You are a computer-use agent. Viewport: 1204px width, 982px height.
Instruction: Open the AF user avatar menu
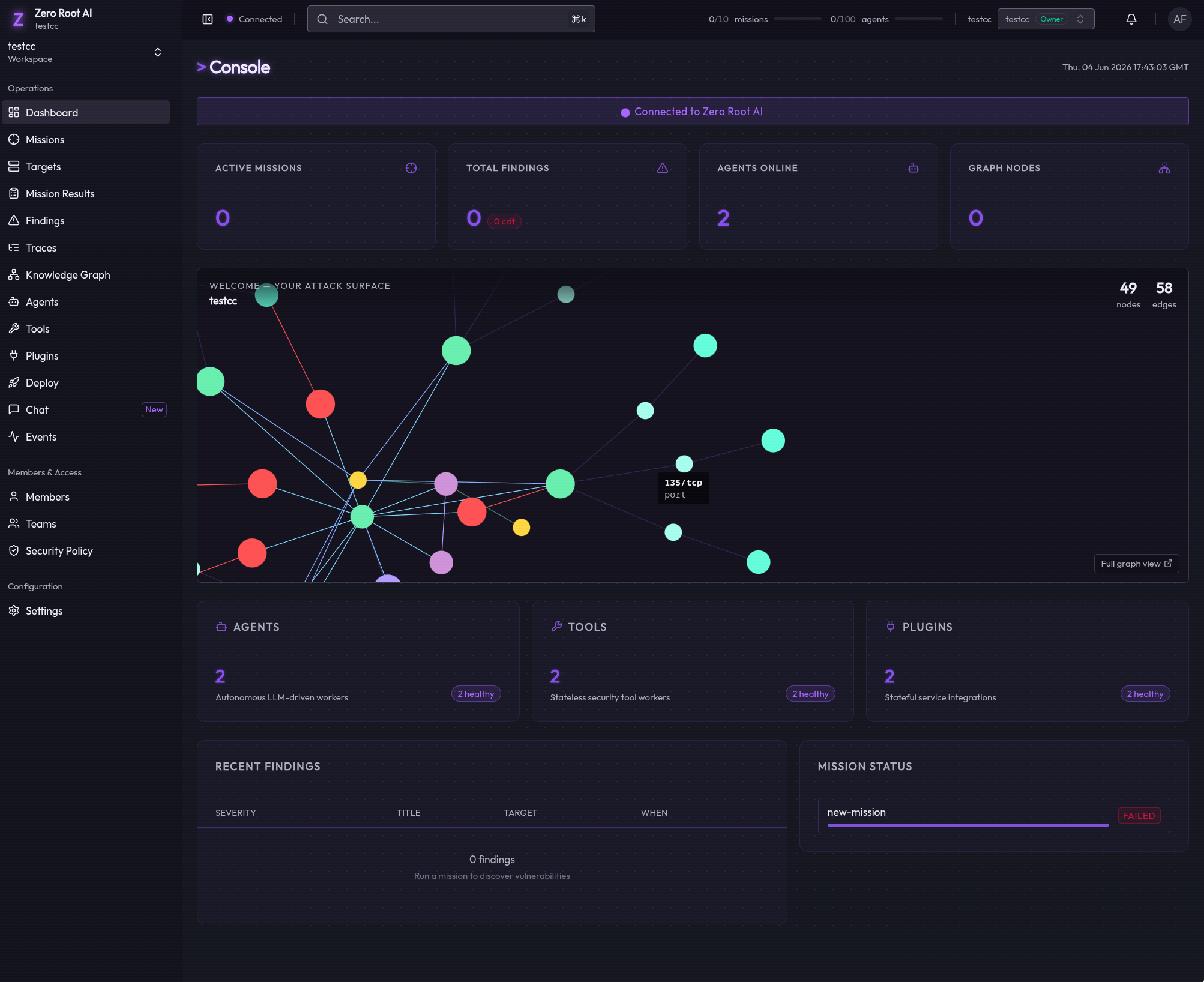(1179, 19)
